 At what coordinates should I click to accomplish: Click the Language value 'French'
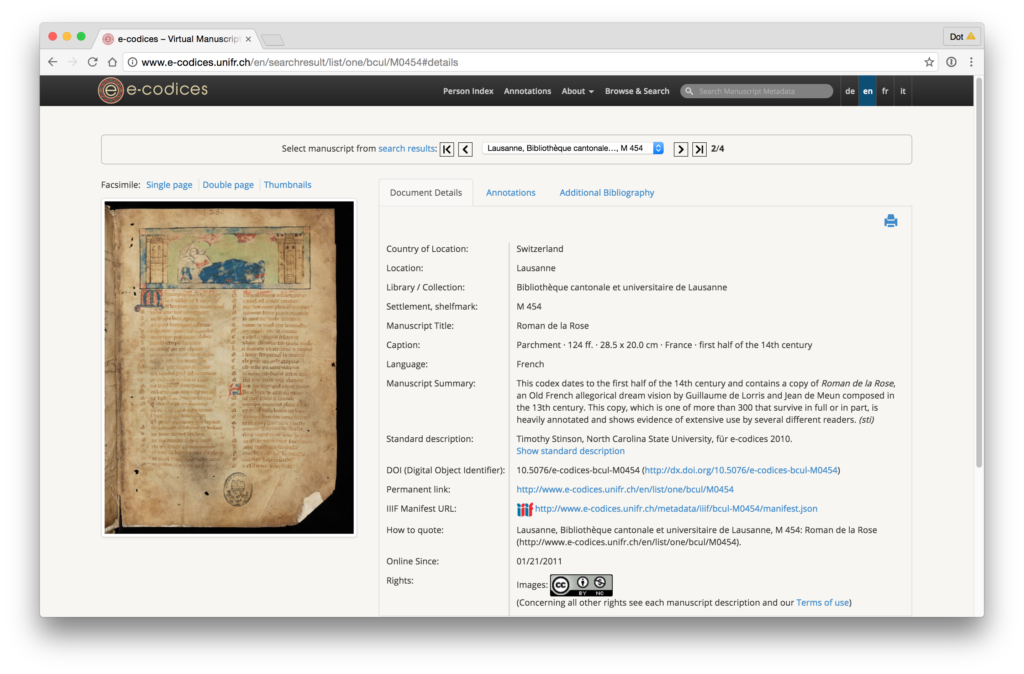pyautogui.click(x=530, y=364)
